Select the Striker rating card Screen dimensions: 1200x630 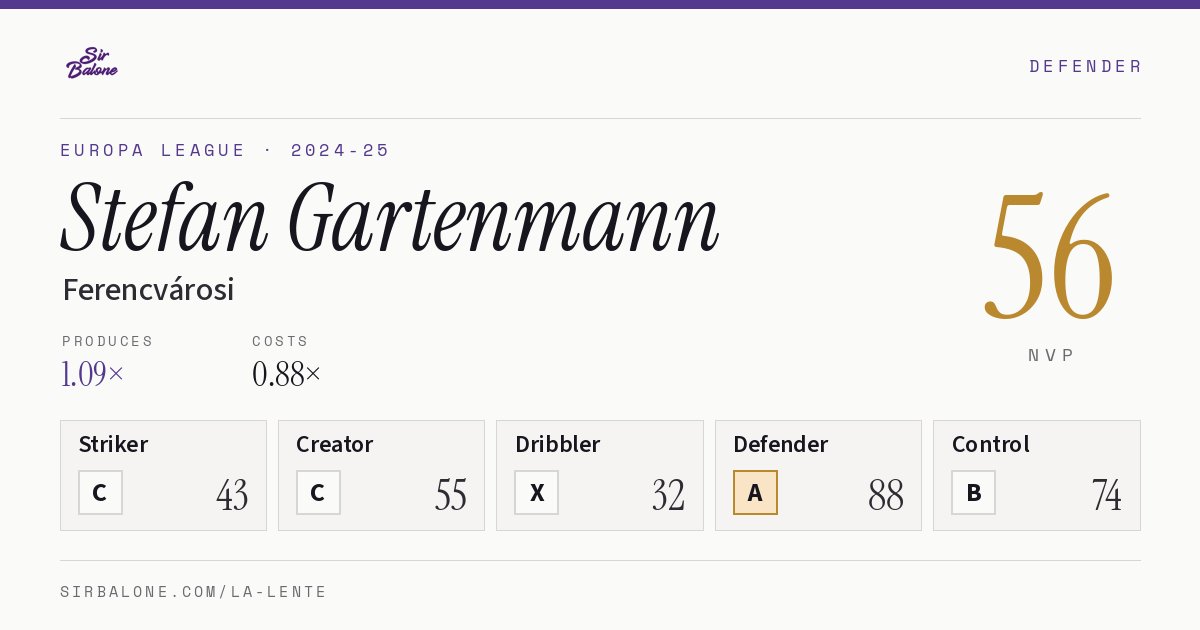click(163, 475)
